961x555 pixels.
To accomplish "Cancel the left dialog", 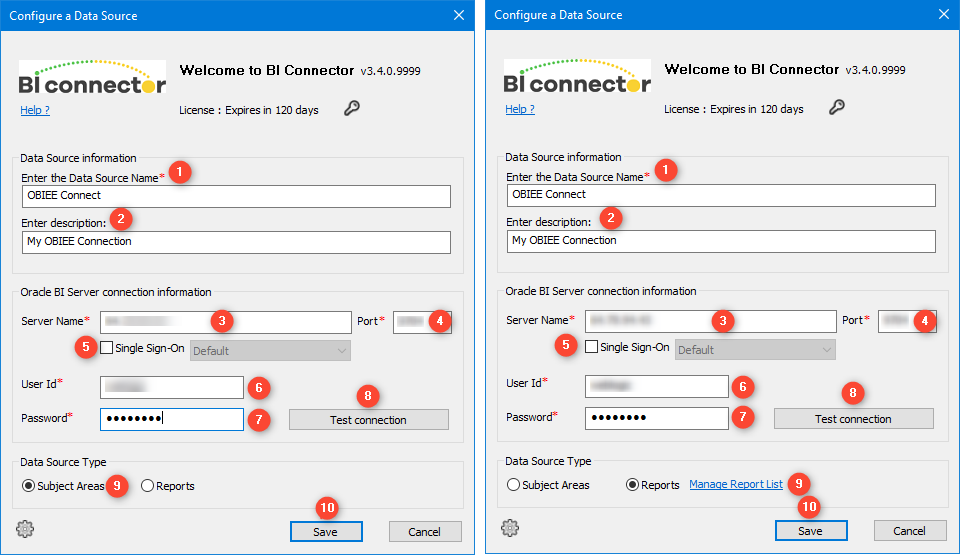I will [425, 532].
